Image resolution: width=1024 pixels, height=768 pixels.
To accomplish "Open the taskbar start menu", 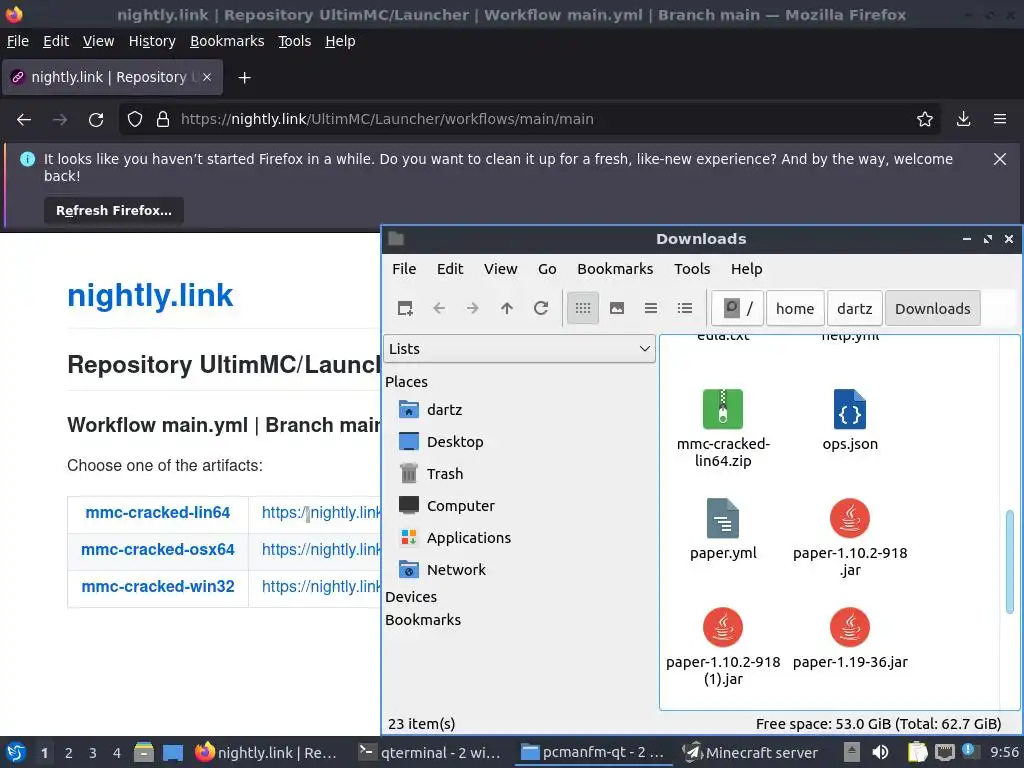I will tap(15, 752).
